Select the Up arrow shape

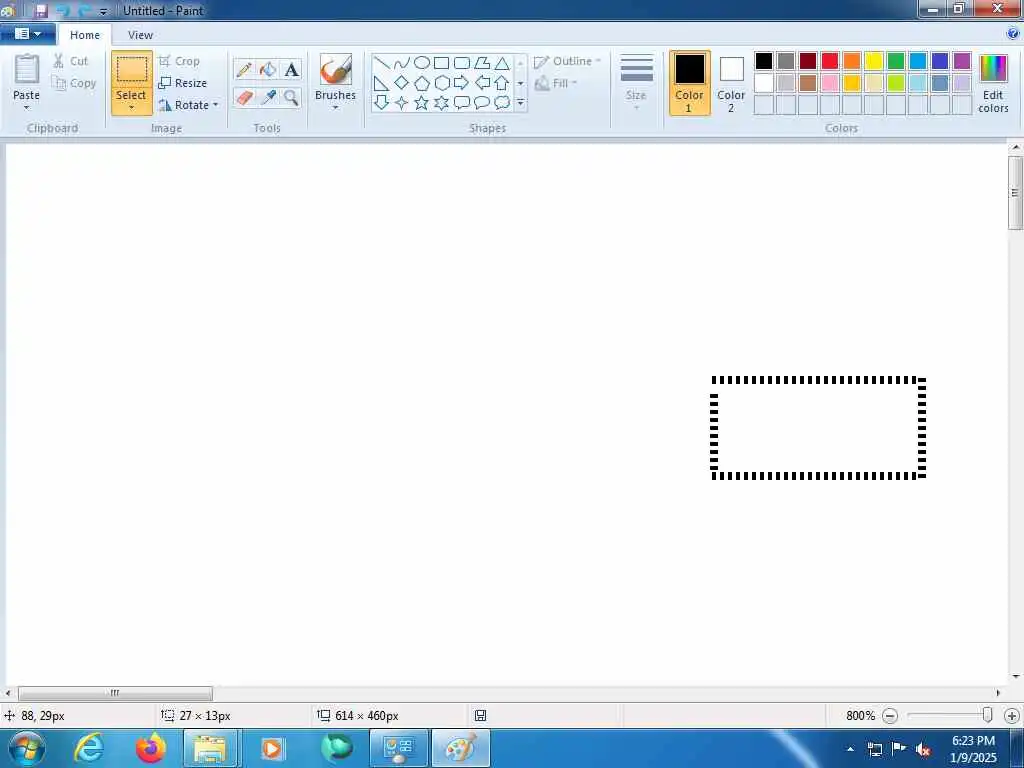click(x=502, y=83)
